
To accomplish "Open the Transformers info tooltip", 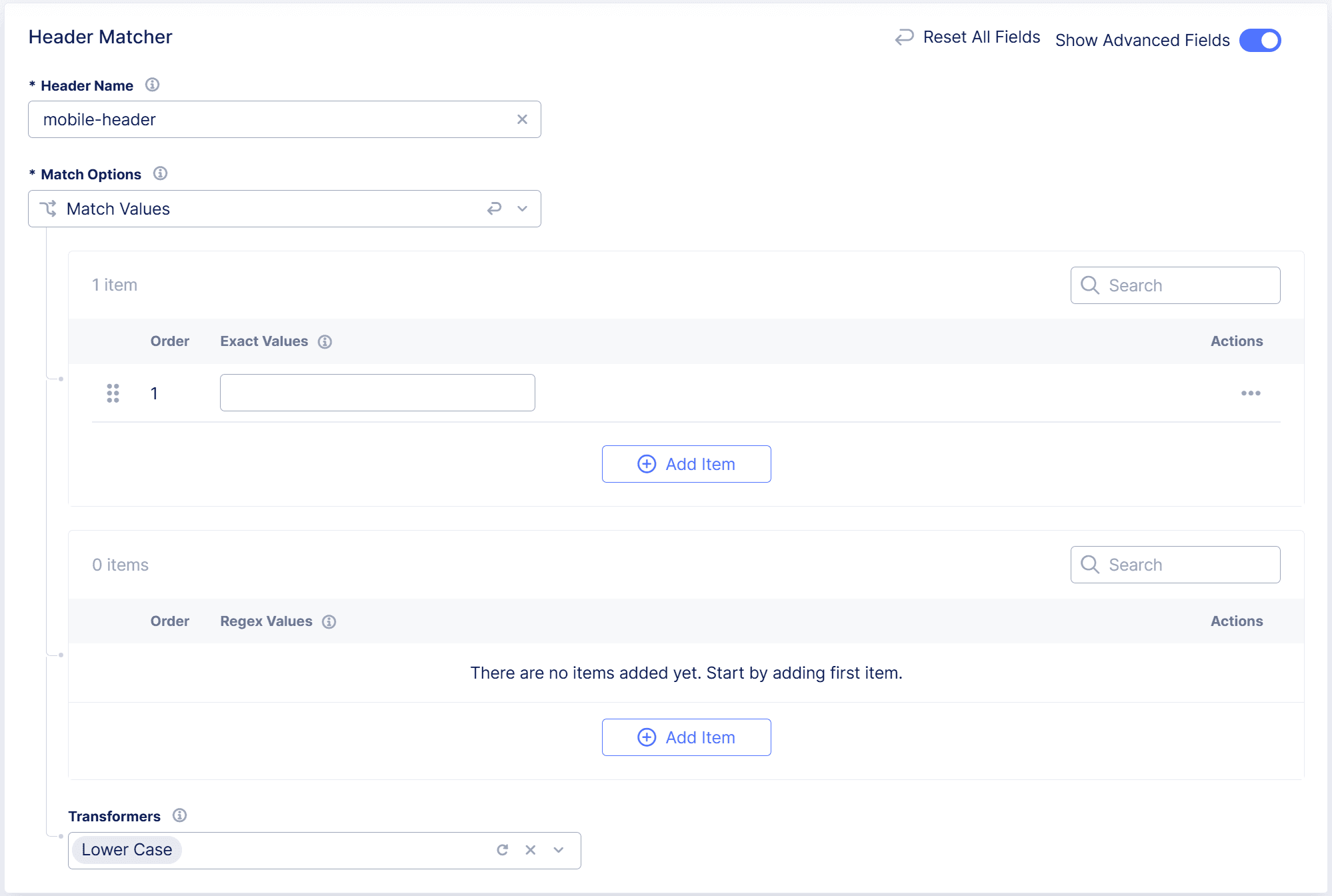I will 178,815.
